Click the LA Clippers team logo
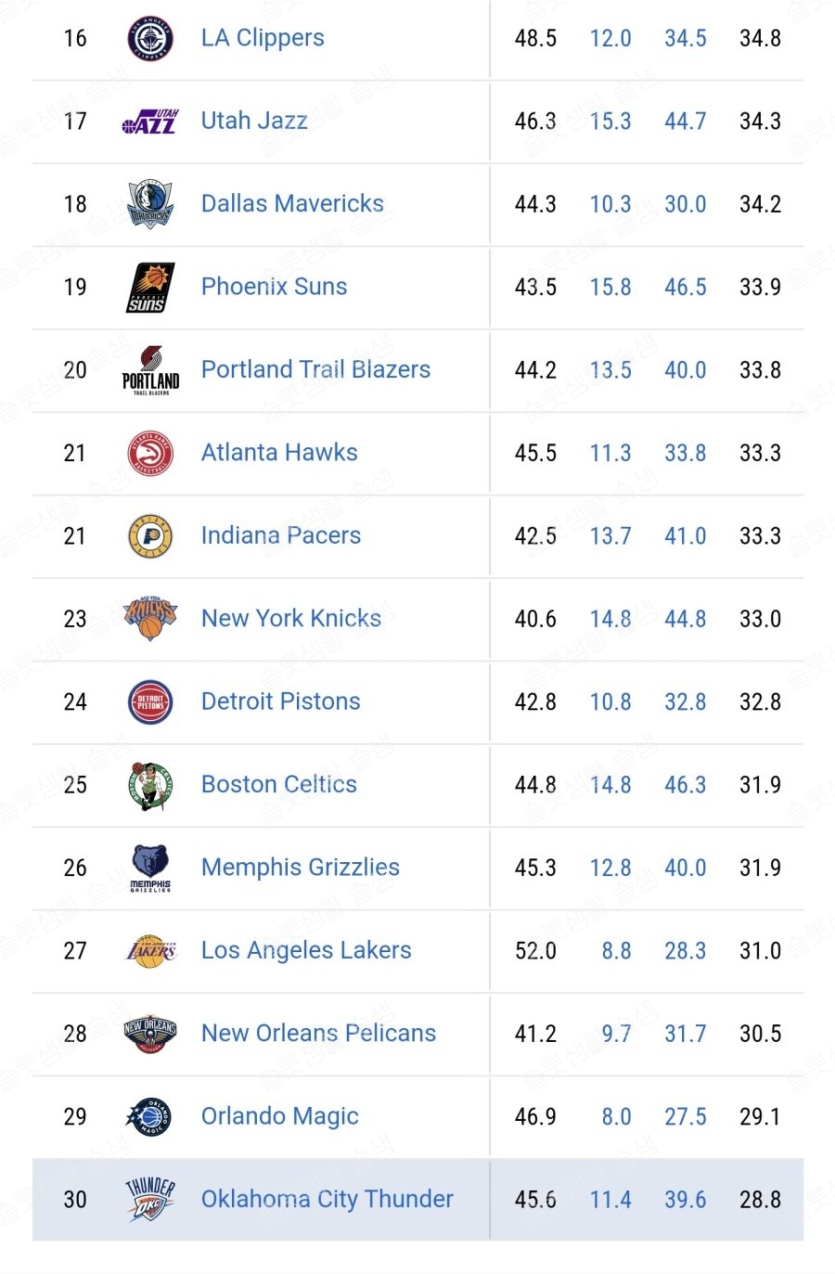Screen dimensions: 835x1274 click(150, 39)
